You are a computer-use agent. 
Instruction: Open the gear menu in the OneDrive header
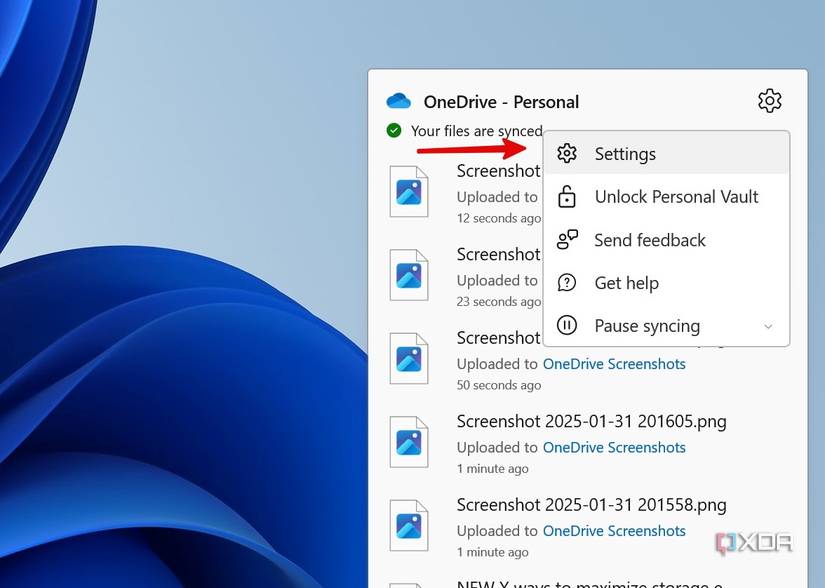(x=769, y=100)
